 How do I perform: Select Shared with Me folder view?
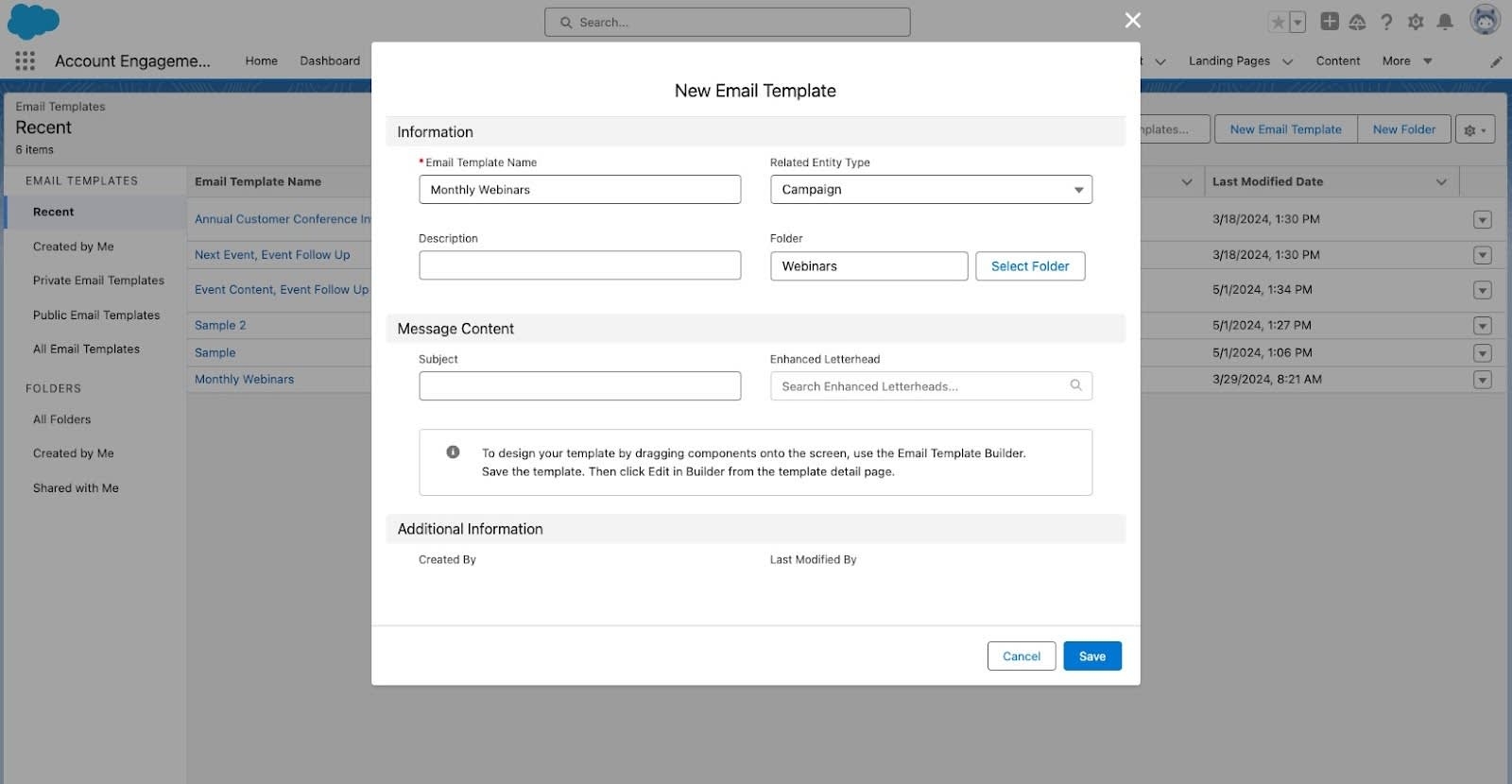coord(76,488)
